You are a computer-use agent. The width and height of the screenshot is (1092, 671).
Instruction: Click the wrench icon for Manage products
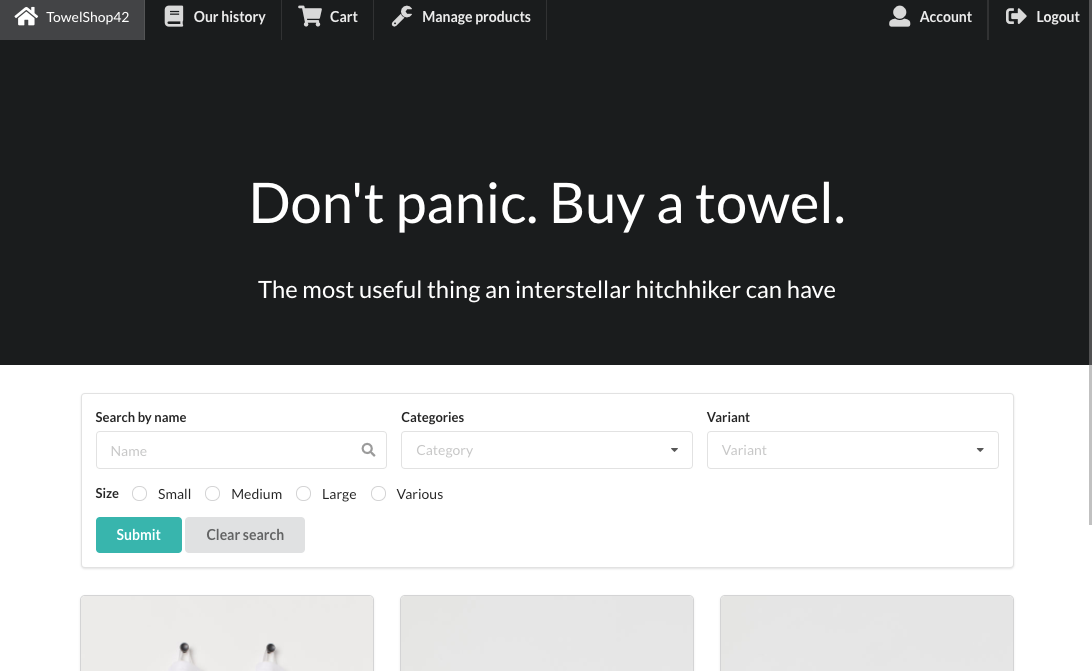(402, 15)
